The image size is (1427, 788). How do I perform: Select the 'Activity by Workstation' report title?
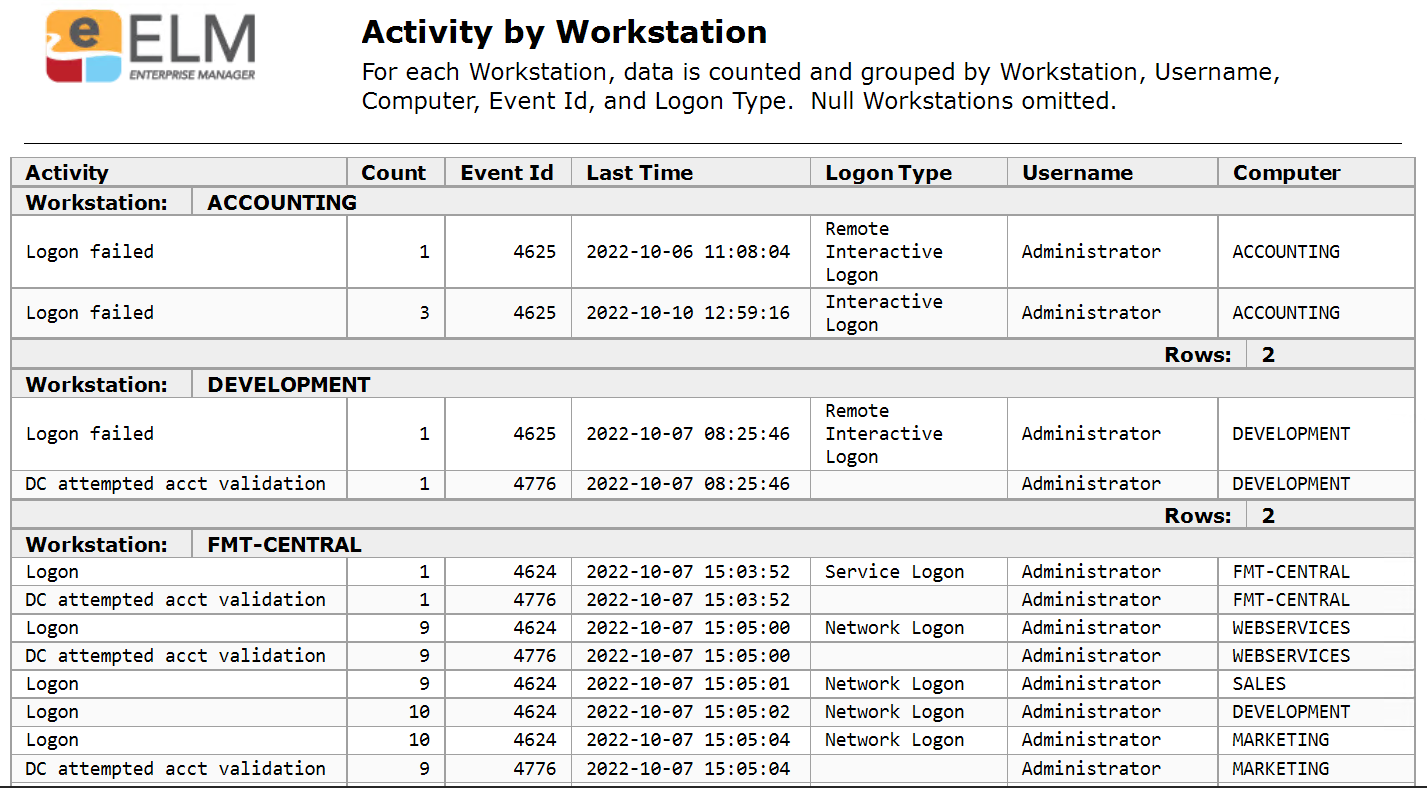(x=564, y=32)
